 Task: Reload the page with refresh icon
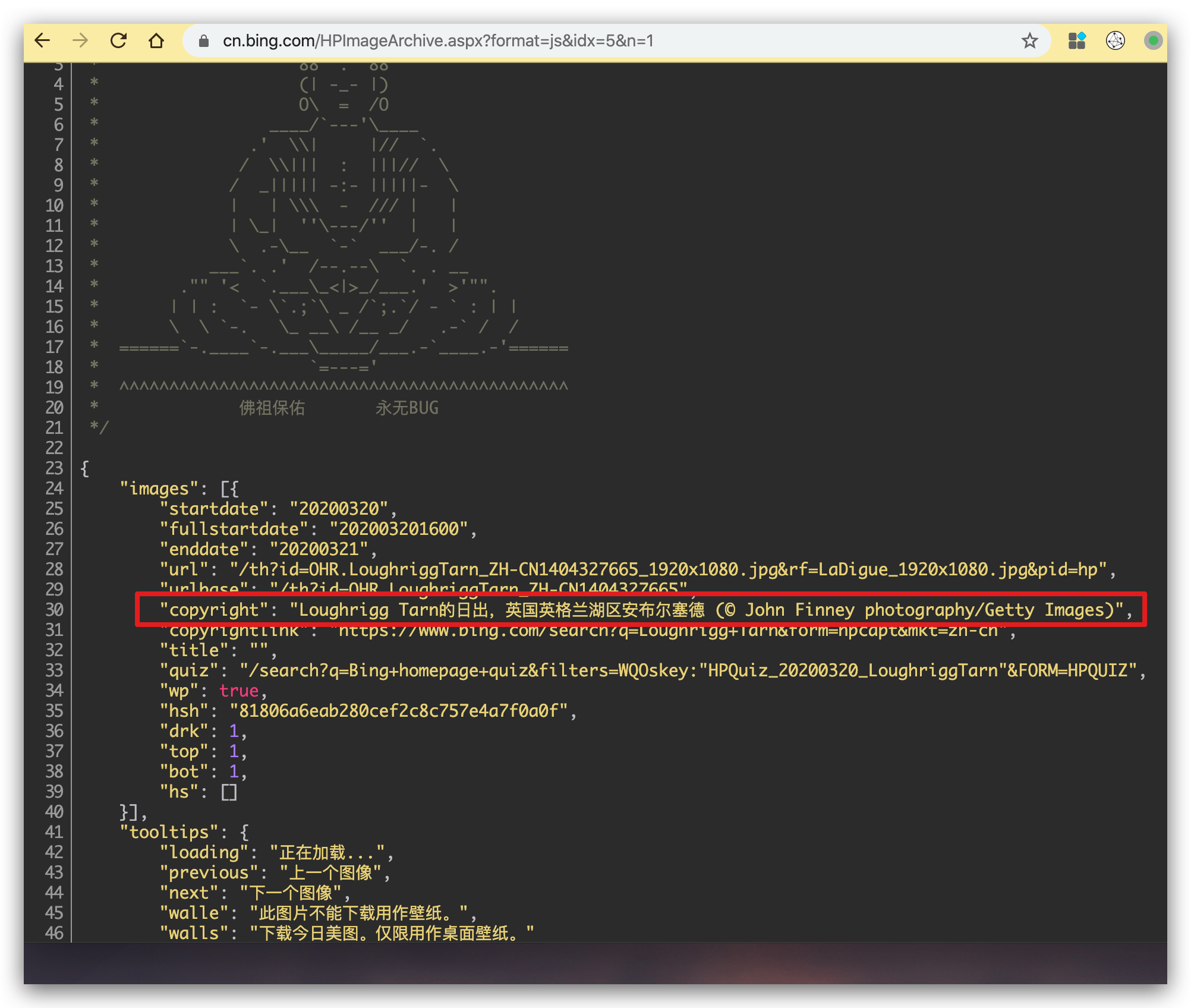point(119,41)
